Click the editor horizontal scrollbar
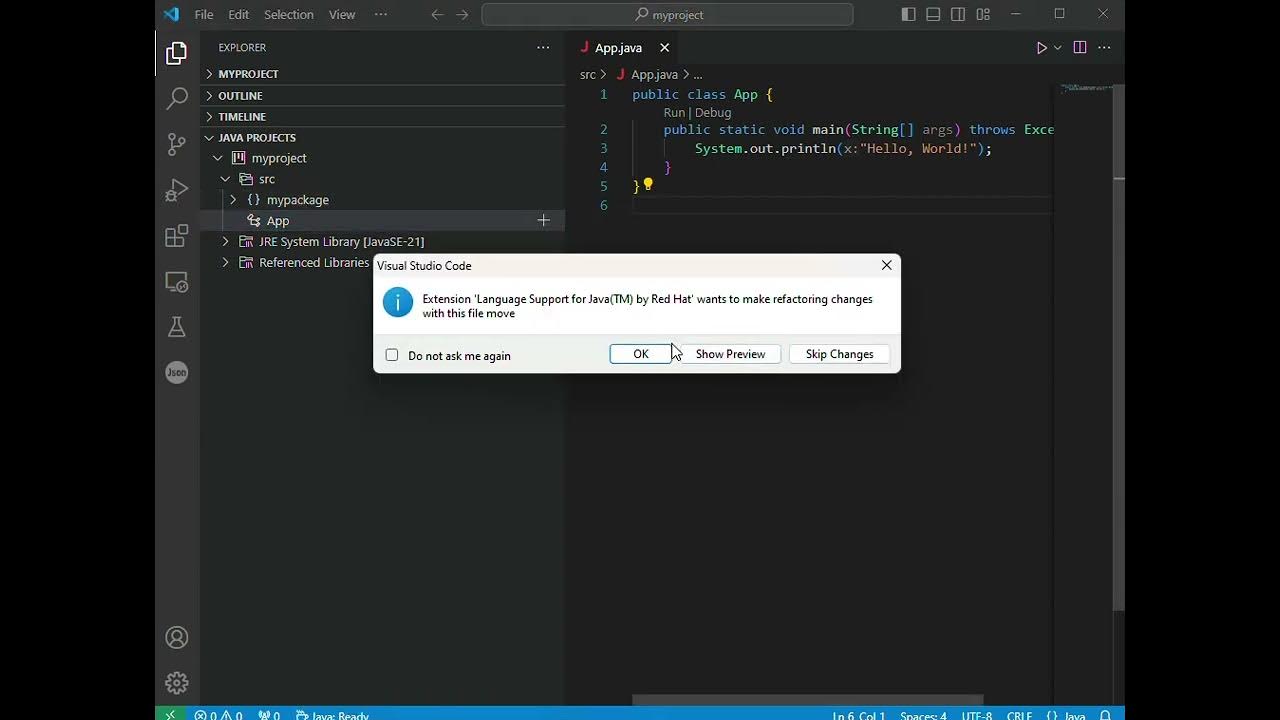 (808, 700)
